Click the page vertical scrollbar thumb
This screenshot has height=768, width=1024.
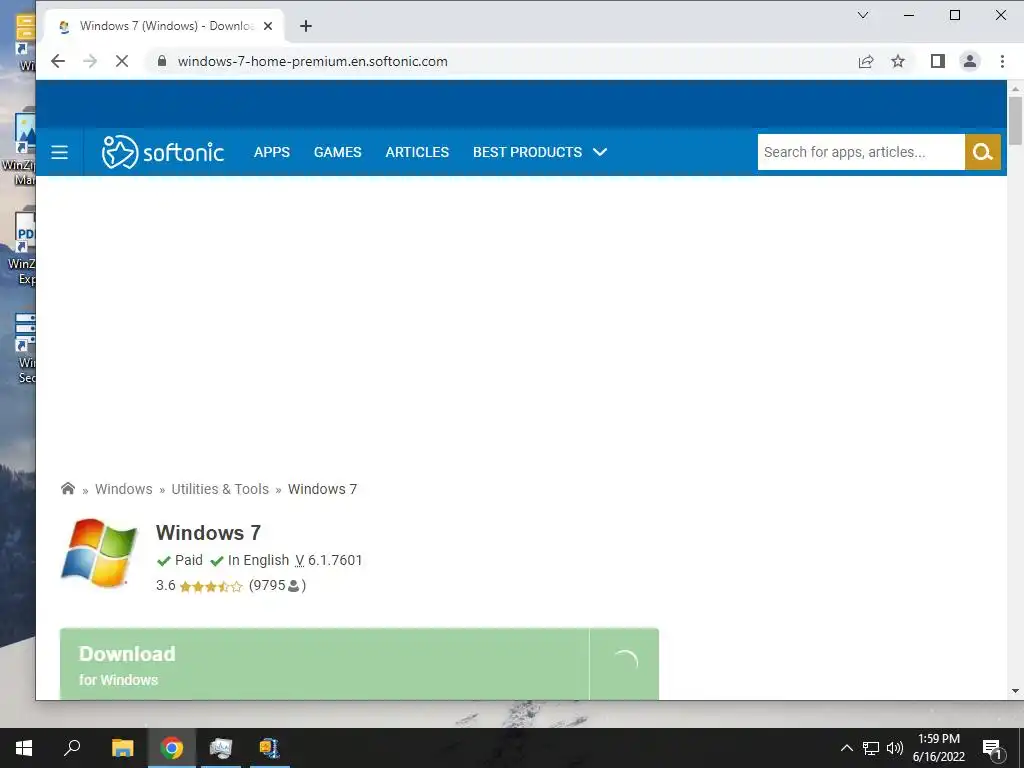point(1015,121)
